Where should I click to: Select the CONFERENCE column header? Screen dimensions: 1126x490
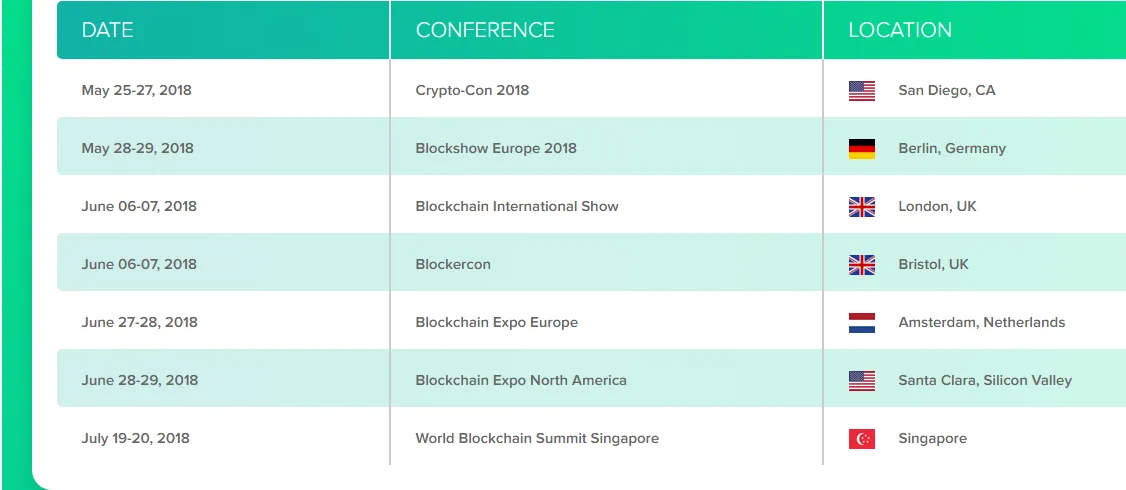pos(485,30)
